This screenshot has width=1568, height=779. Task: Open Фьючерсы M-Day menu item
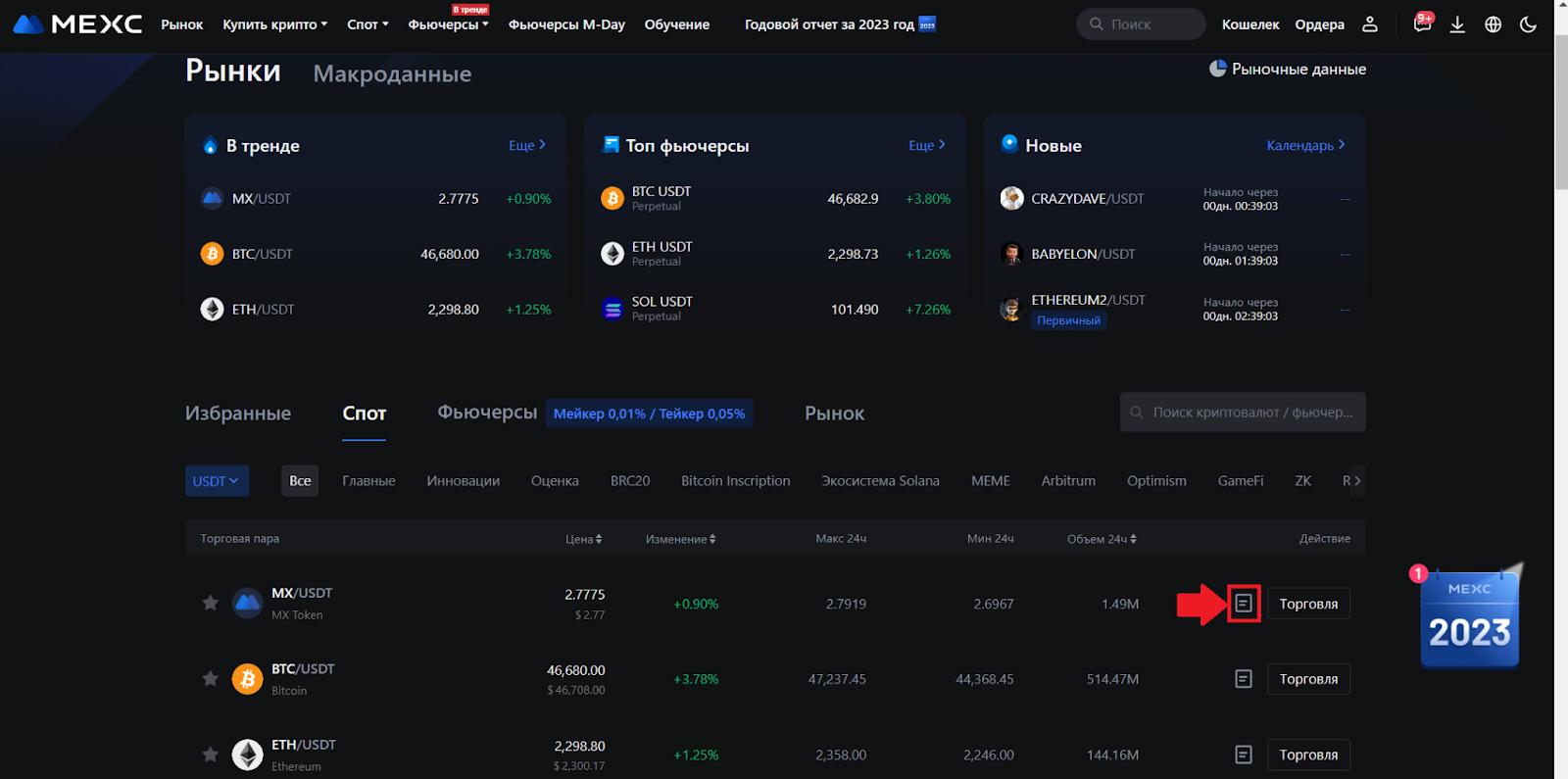click(566, 24)
